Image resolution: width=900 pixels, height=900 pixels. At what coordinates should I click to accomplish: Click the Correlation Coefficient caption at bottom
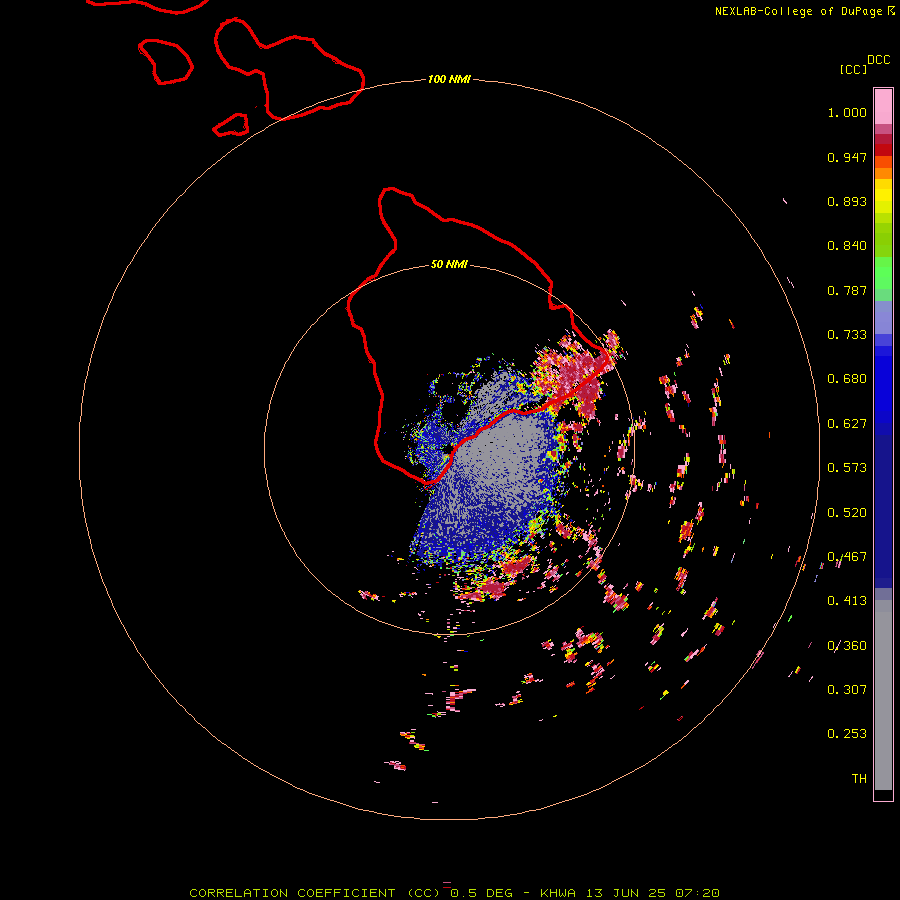(454, 893)
